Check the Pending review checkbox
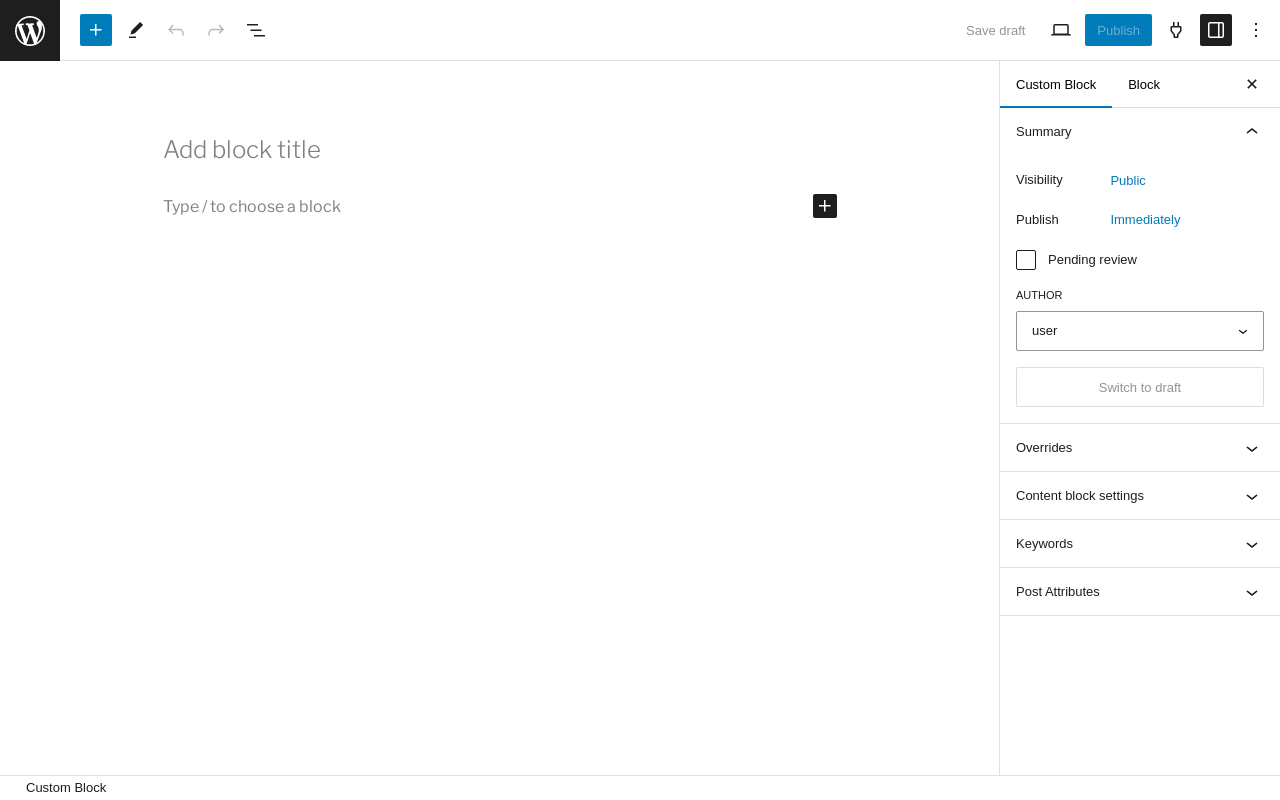1280x800 pixels. (x=1026, y=260)
